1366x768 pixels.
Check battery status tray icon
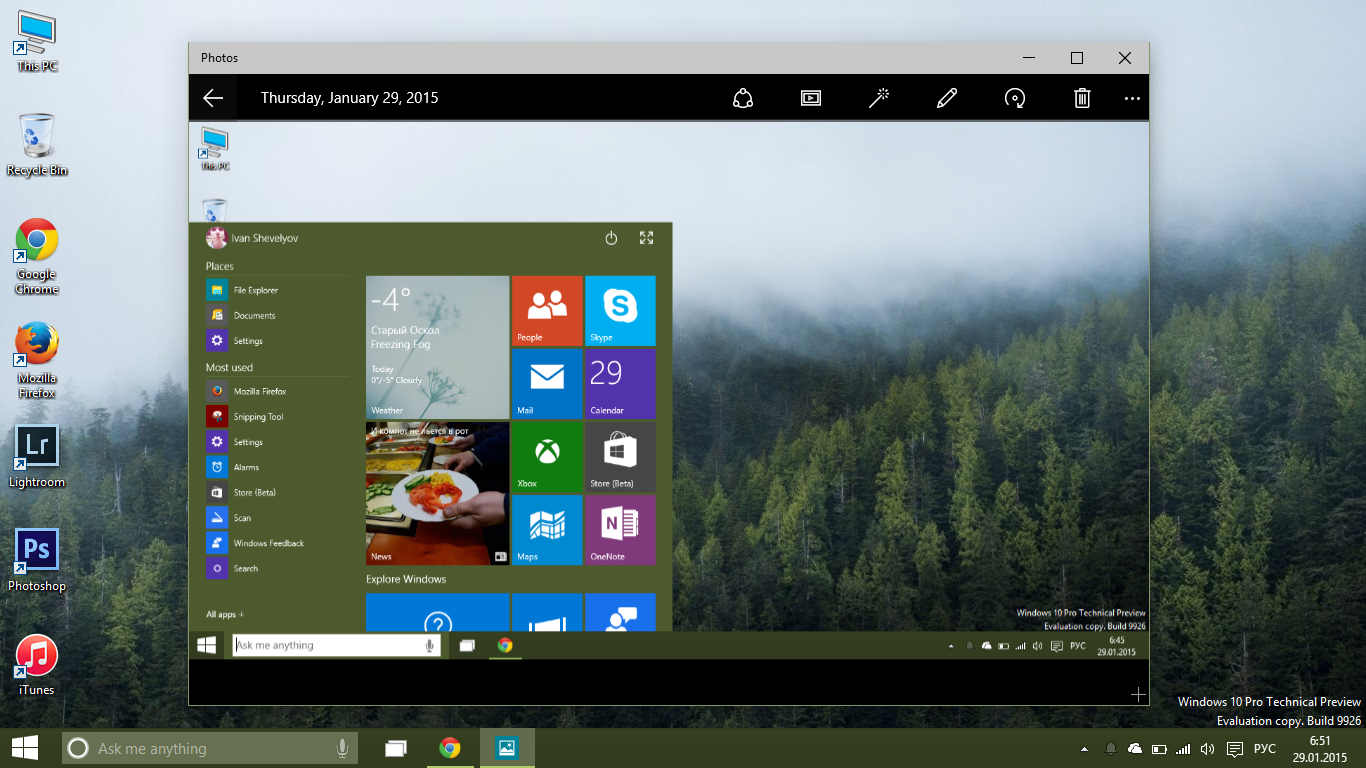point(1159,749)
